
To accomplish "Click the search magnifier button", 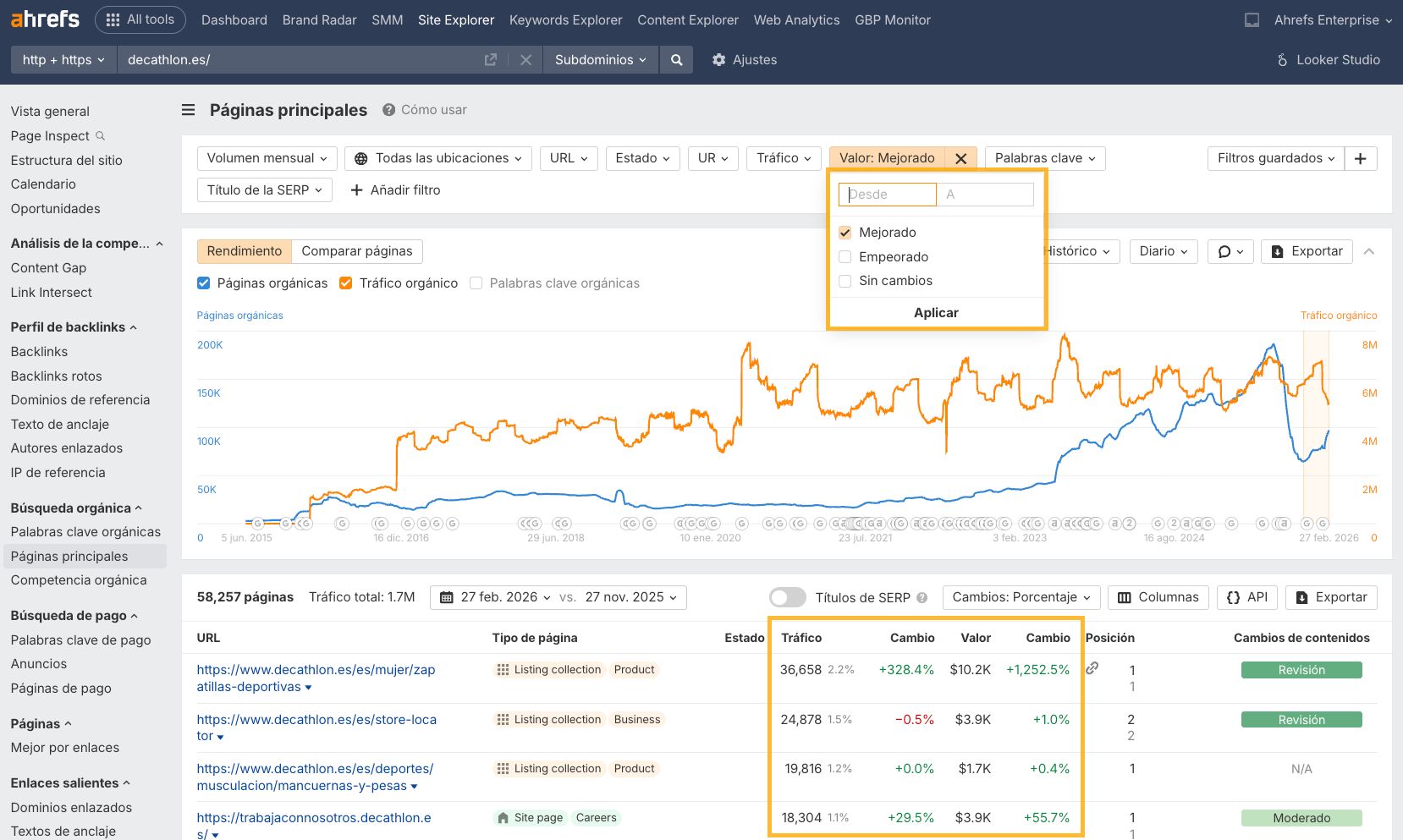I will point(676,60).
